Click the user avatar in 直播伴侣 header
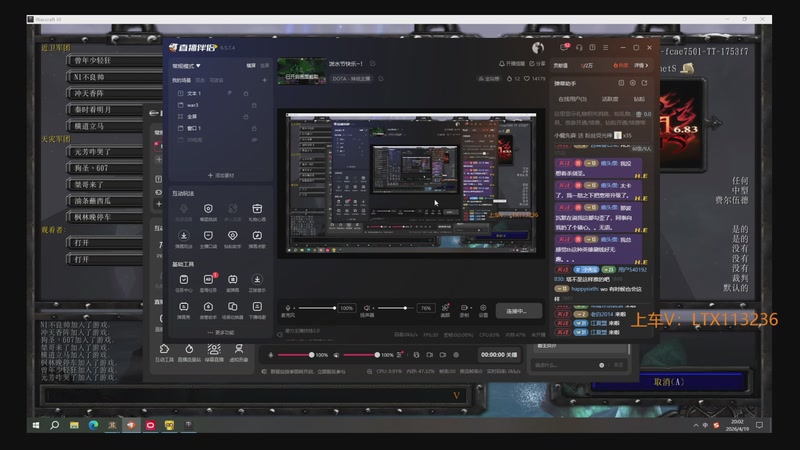 point(538,48)
